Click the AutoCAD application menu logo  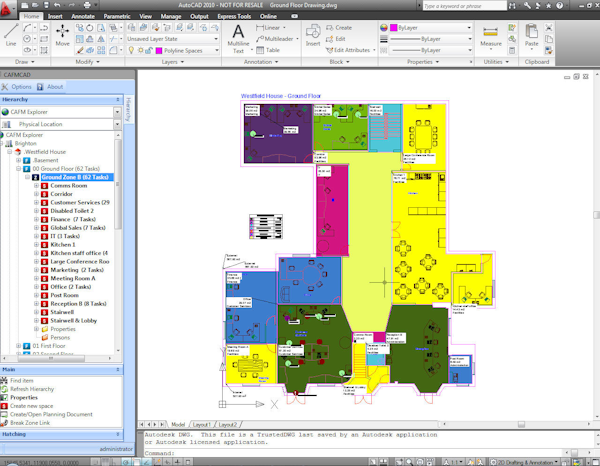[x=6, y=8]
